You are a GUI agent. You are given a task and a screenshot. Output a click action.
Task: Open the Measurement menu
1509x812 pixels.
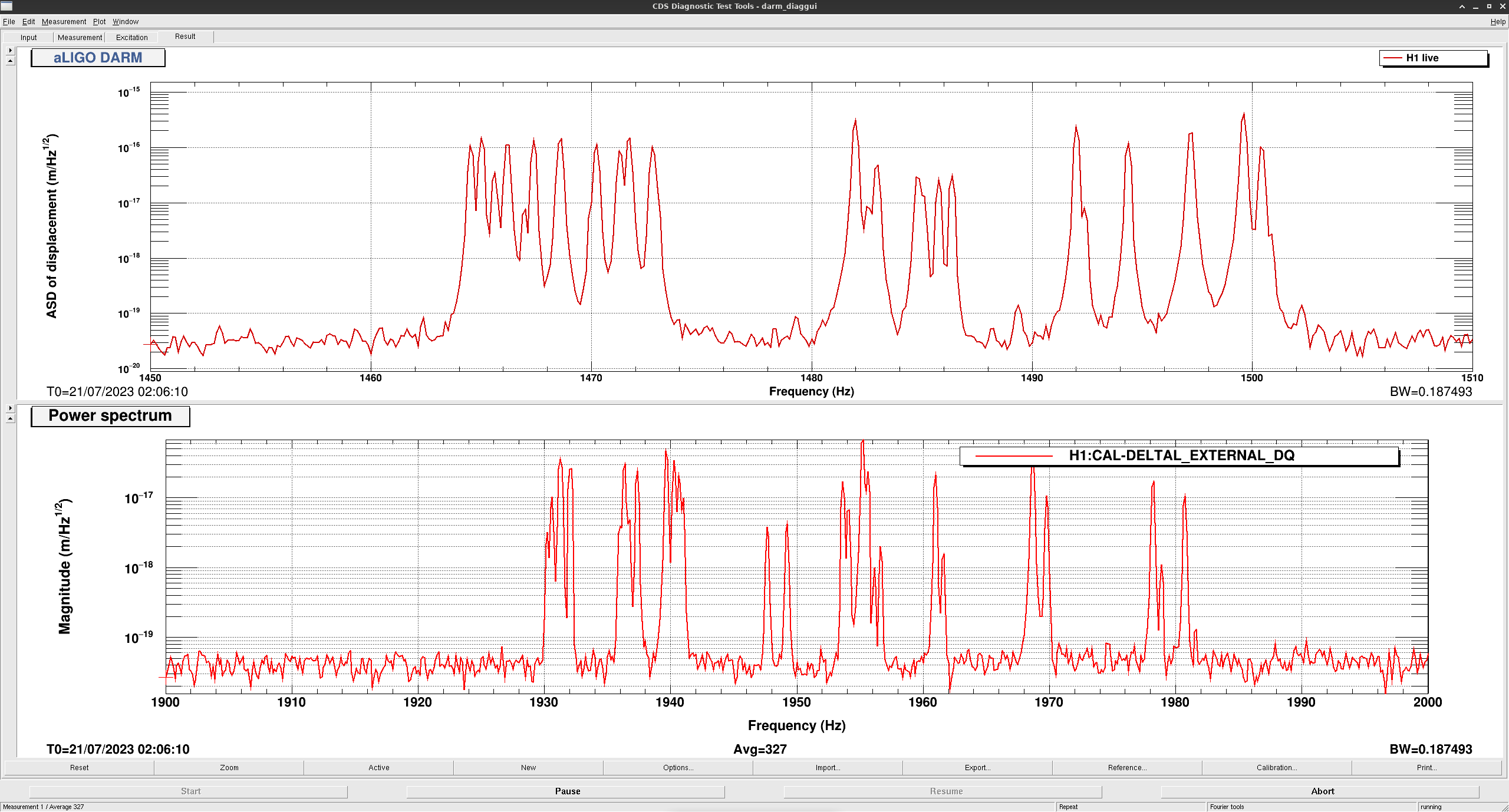point(64,22)
